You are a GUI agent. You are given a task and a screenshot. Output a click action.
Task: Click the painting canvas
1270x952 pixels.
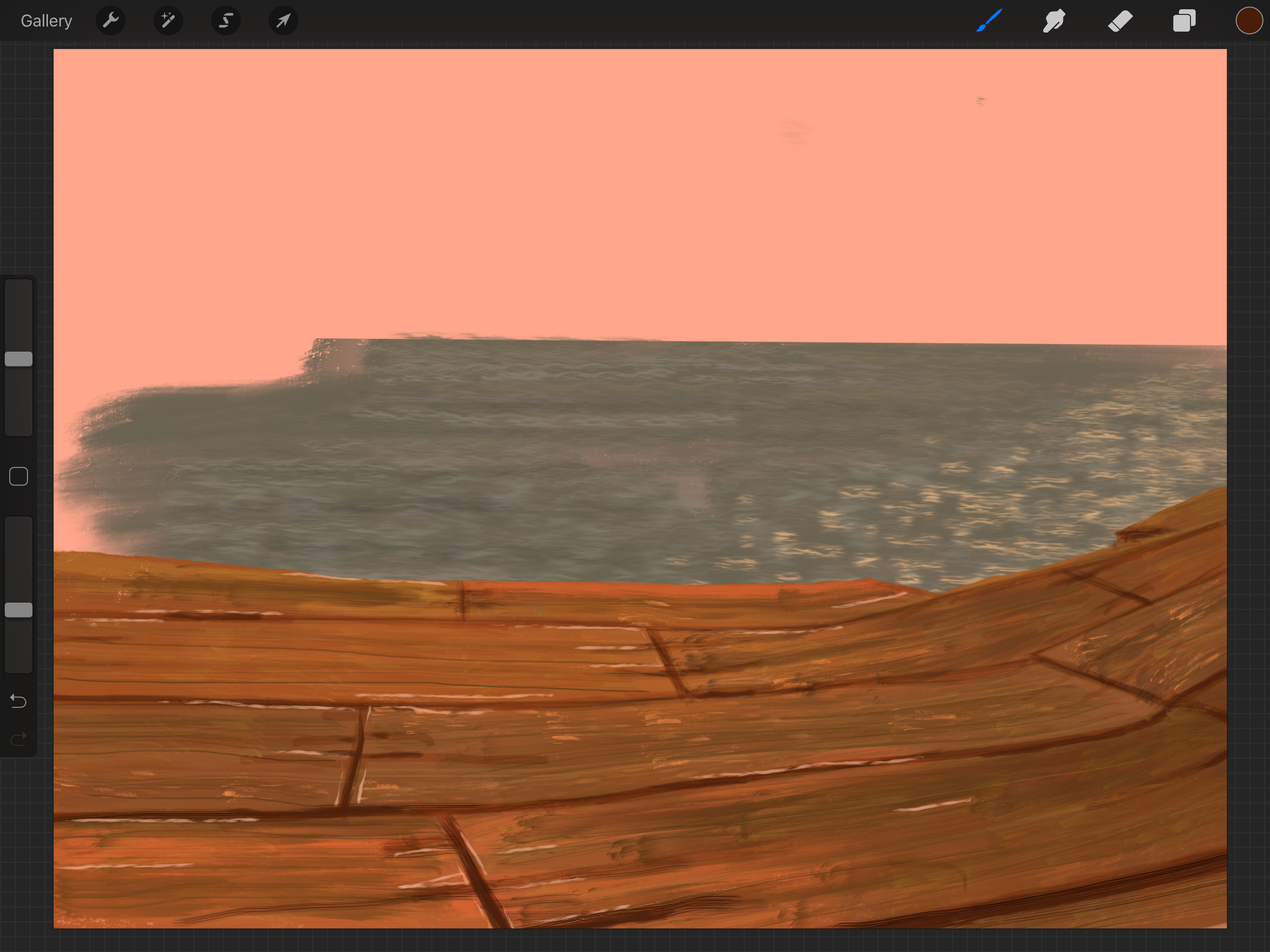tap(640, 488)
